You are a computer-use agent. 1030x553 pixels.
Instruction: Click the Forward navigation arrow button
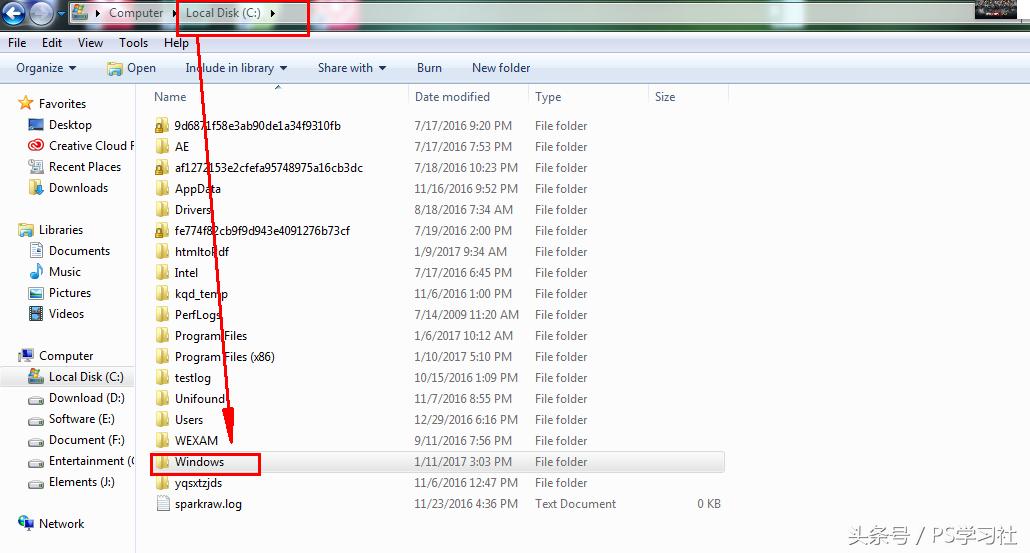41,13
